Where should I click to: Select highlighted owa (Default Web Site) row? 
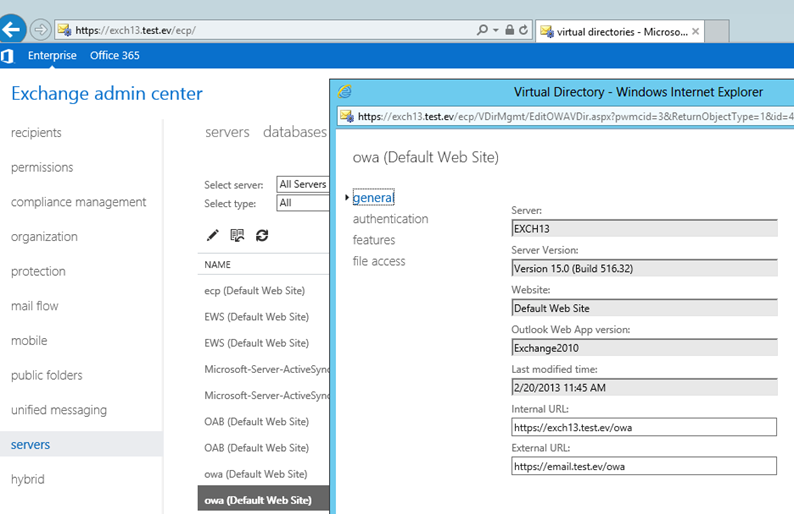click(x=263, y=500)
